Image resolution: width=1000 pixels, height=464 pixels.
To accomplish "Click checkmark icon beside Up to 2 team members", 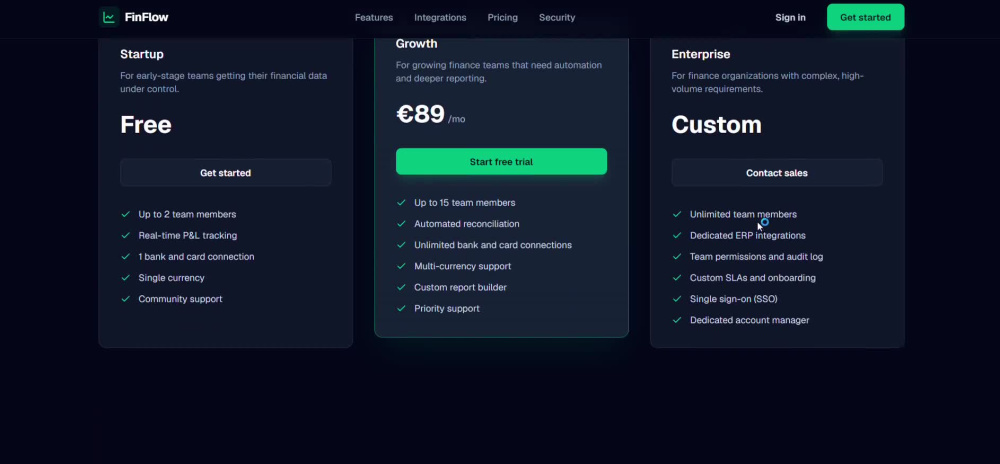I will pos(126,214).
